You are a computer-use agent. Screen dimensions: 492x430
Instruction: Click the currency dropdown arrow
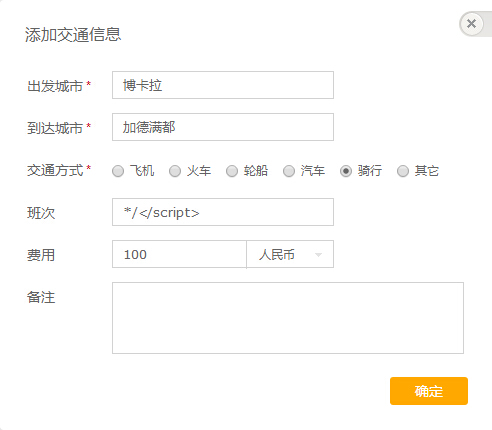[318, 255]
